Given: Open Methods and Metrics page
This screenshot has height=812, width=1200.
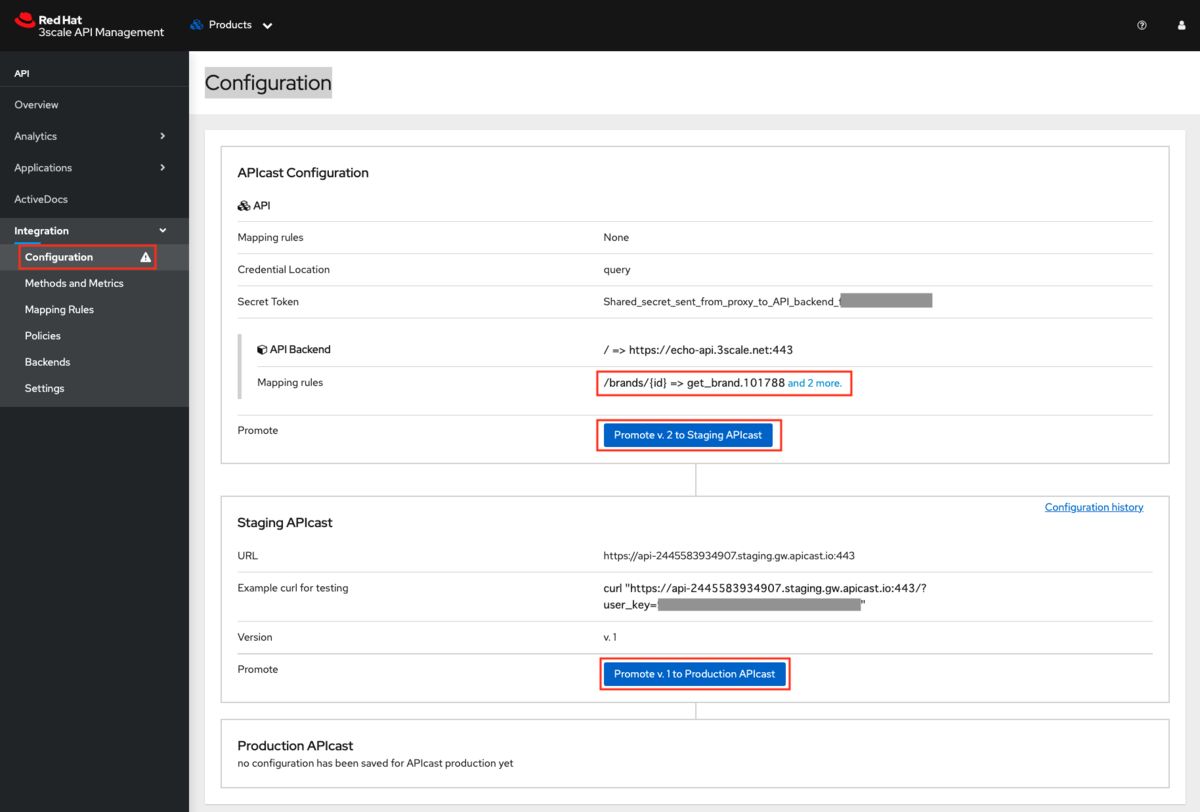Looking at the screenshot, I should pyautogui.click(x=74, y=283).
